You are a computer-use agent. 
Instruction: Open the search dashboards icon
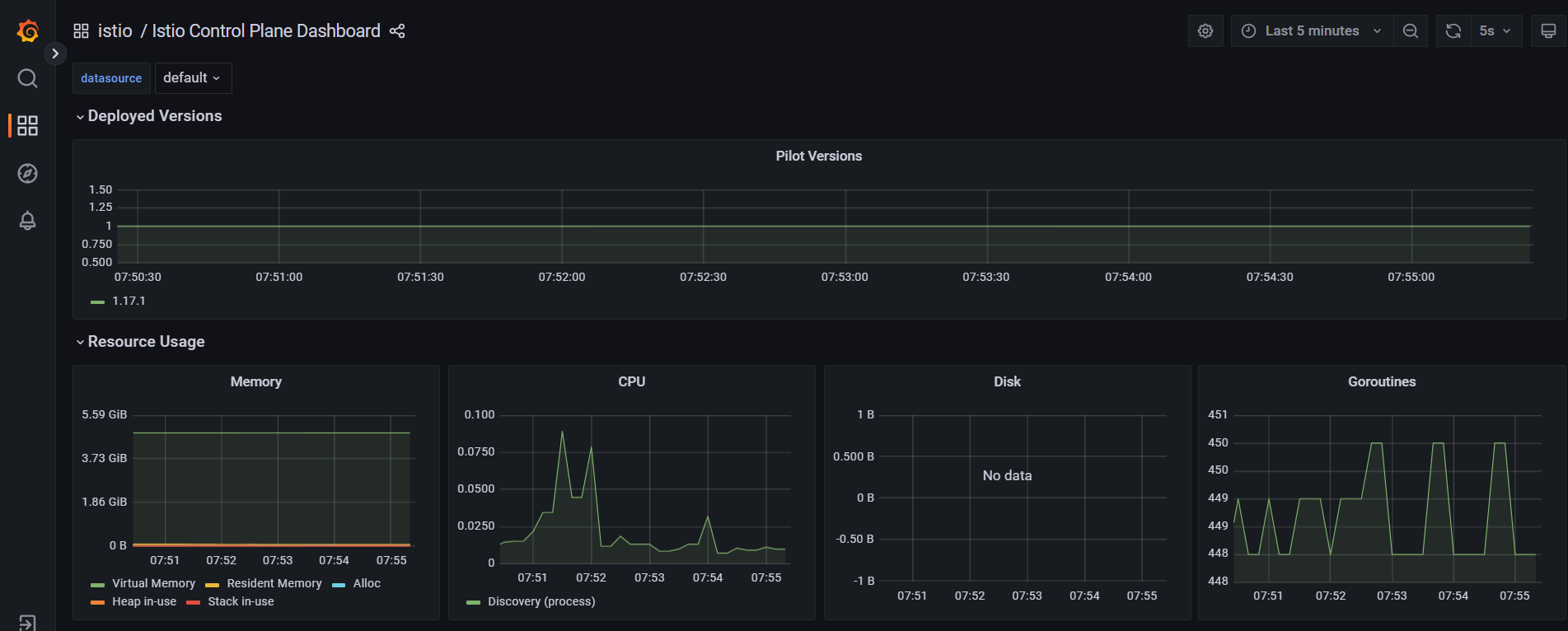pyautogui.click(x=27, y=78)
